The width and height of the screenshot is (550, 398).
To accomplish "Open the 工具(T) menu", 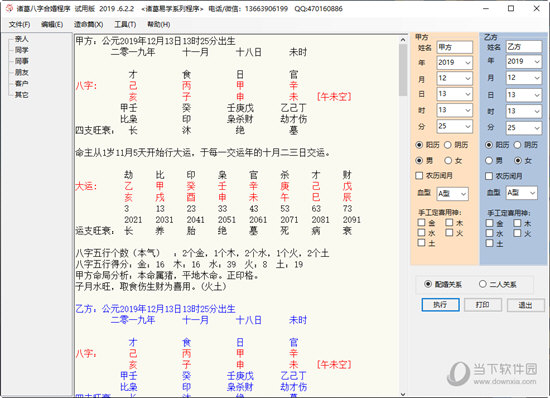I will [125, 24].
